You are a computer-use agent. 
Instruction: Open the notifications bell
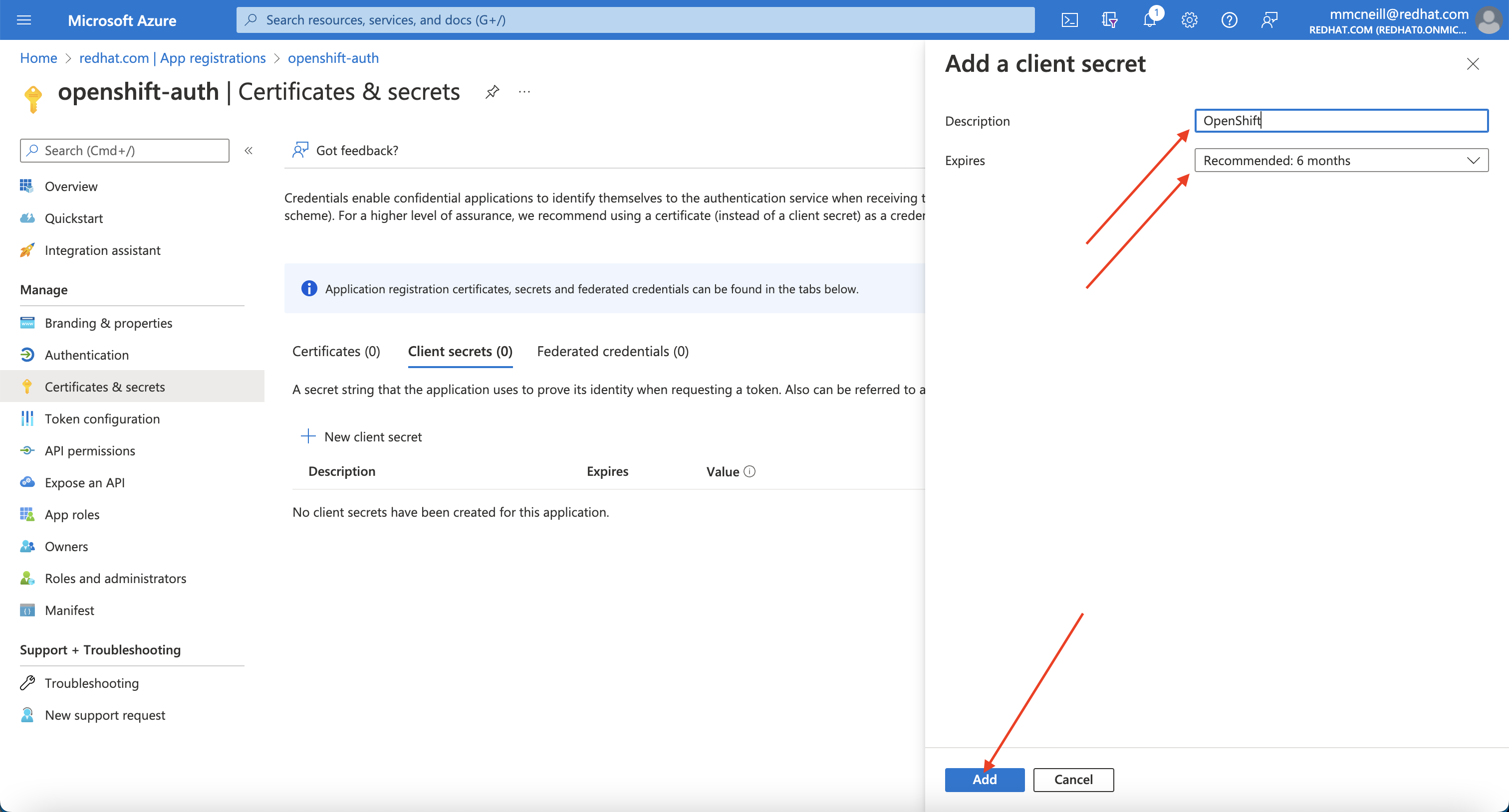[1149, 19]
